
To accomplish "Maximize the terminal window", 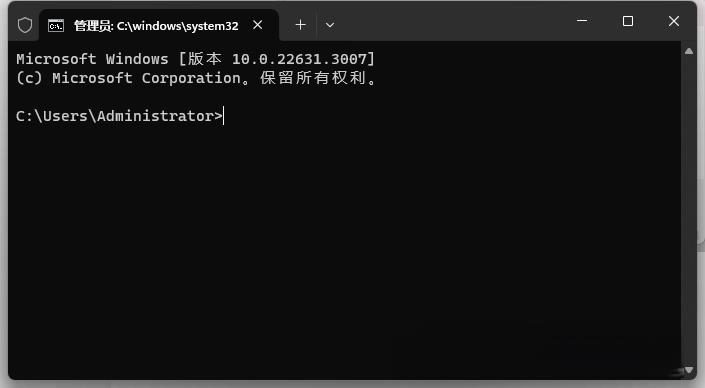I will click(x=628, y=21).
